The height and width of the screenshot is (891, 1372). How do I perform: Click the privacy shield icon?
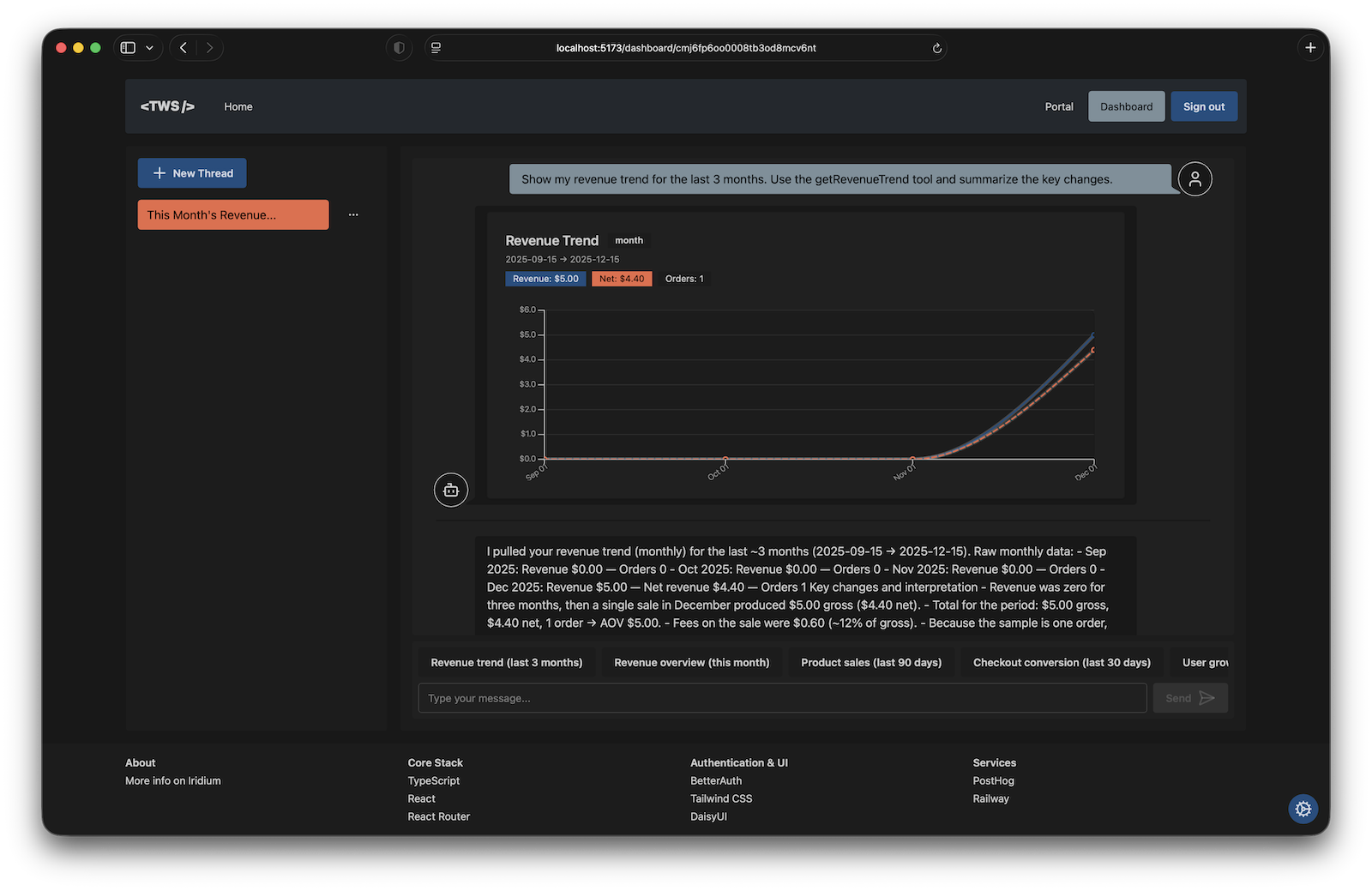(399, 48)
